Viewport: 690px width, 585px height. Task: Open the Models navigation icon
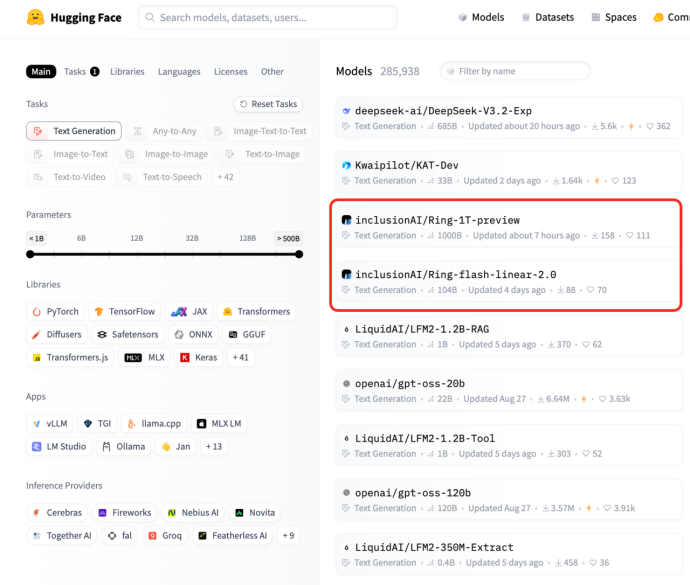(463, 17)
